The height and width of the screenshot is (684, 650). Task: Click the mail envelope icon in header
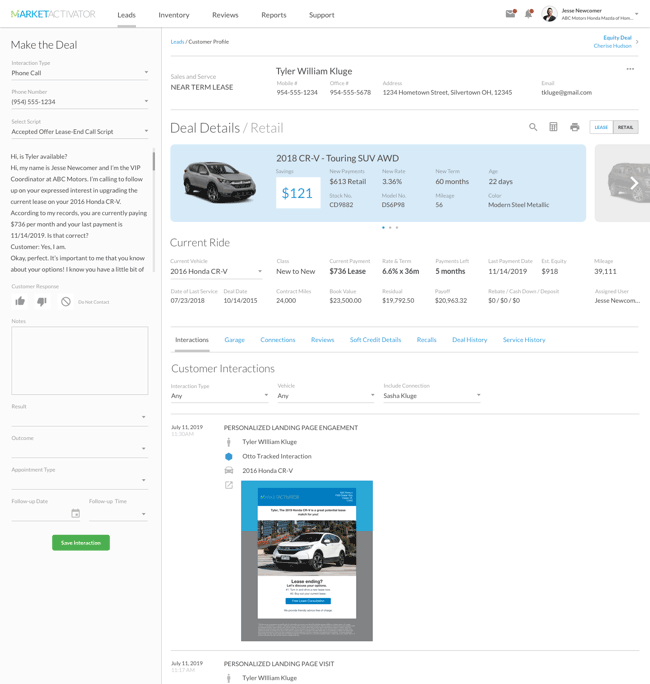pyautogui.click(x=510, y=14)
